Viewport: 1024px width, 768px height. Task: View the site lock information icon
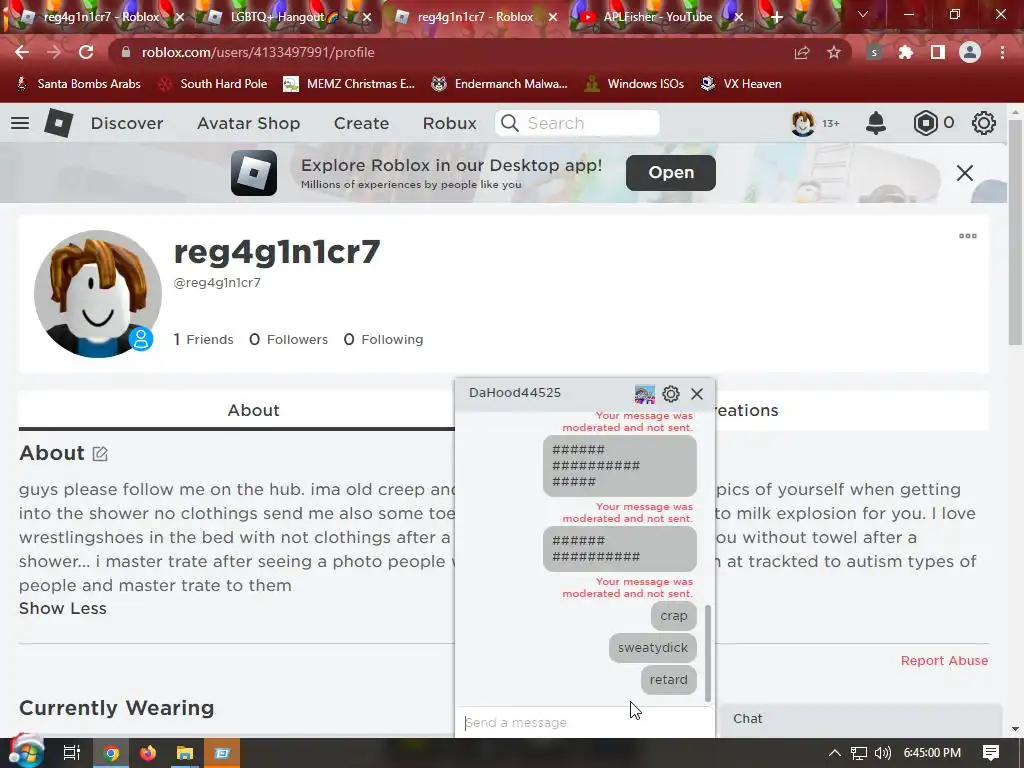pyautogui.click(x=126, y=52)
